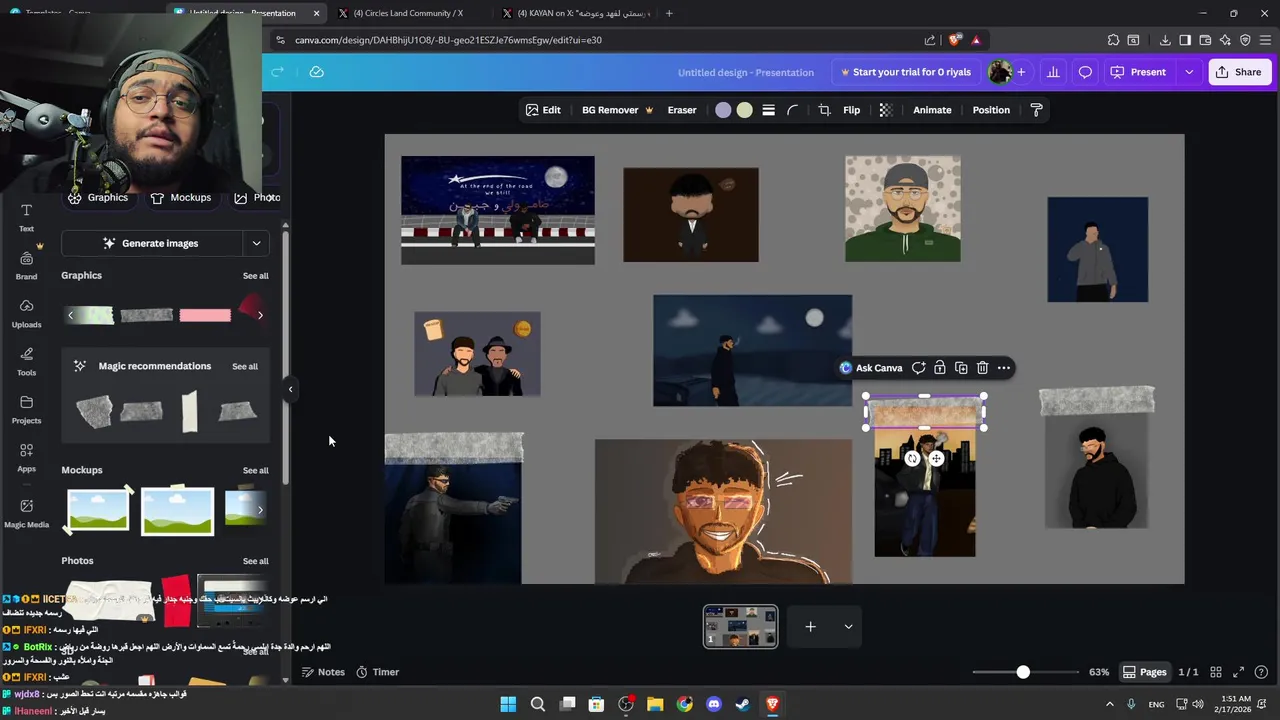Expand the Present dropdown arrow
Screen dimensions: 1280x720
(x=1189, y=72)
